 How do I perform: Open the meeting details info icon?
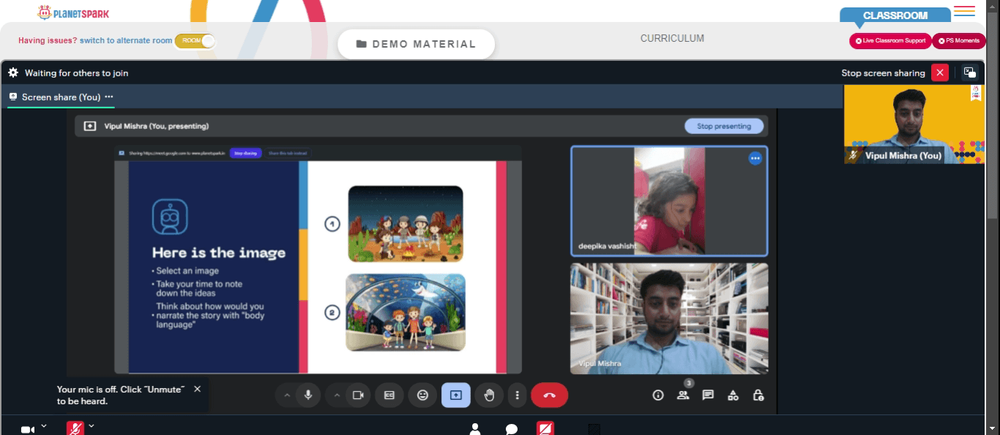pyautogui.click(x=658, y=395)
